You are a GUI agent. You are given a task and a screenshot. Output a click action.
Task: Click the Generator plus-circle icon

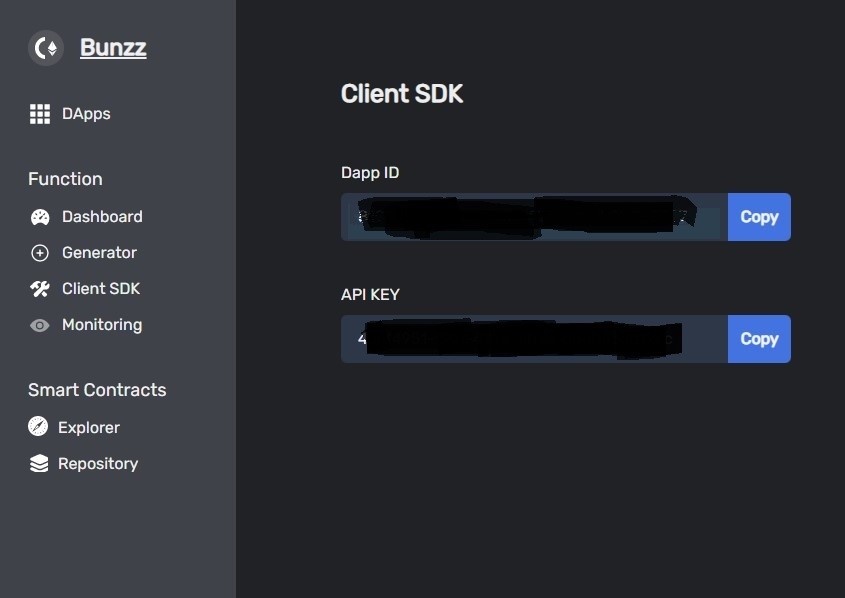40,253
